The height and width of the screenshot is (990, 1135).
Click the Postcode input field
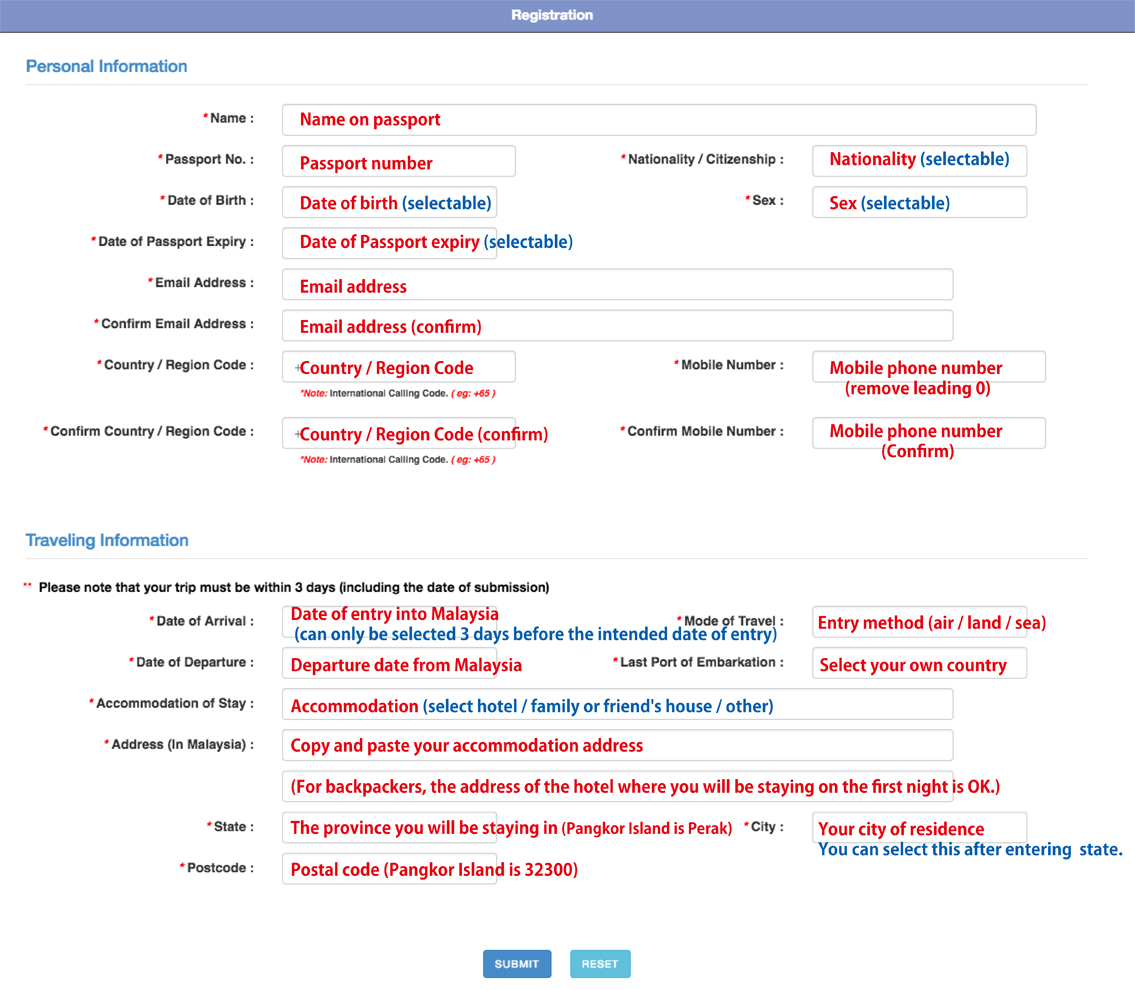click(x=389, y=869)
